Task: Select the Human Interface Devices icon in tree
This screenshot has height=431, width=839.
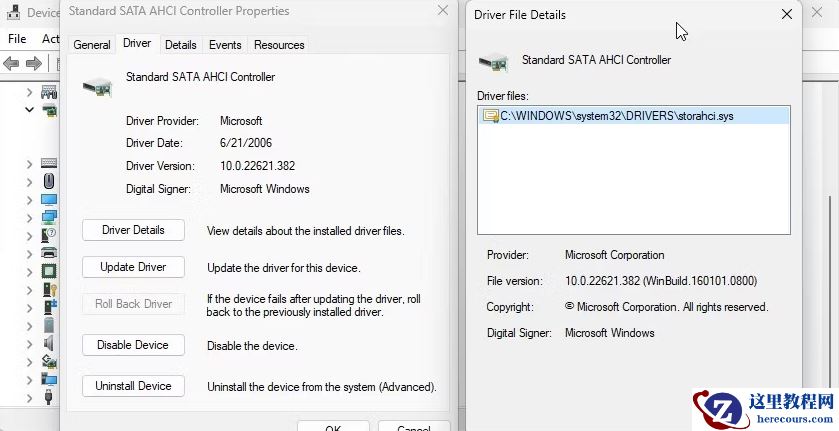Action: pos(49,92)
